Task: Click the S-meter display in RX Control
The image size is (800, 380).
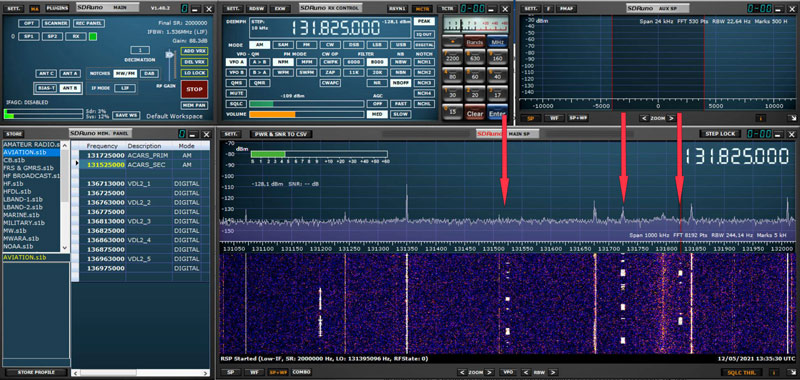Action: (476, 24)
